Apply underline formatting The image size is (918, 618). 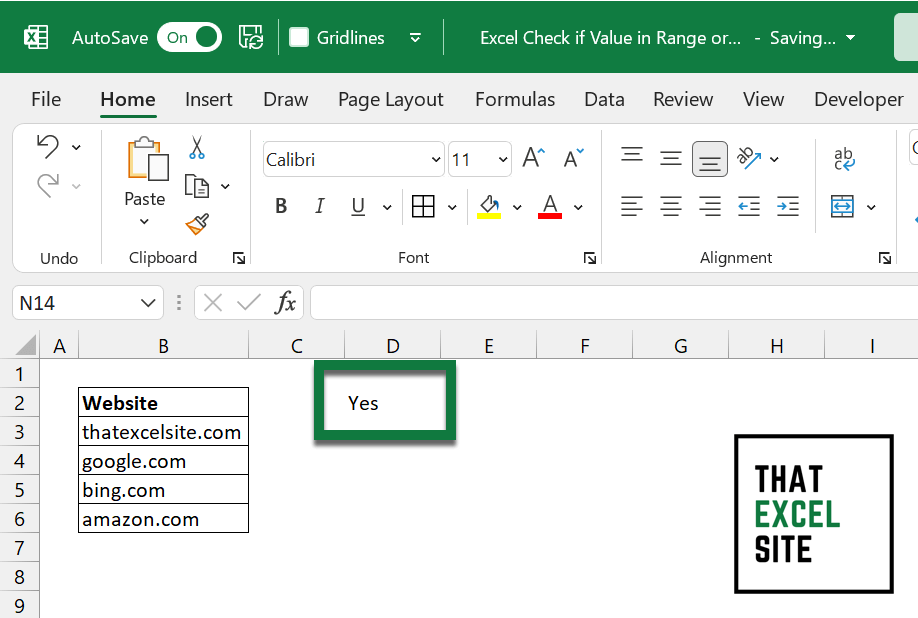357,206
